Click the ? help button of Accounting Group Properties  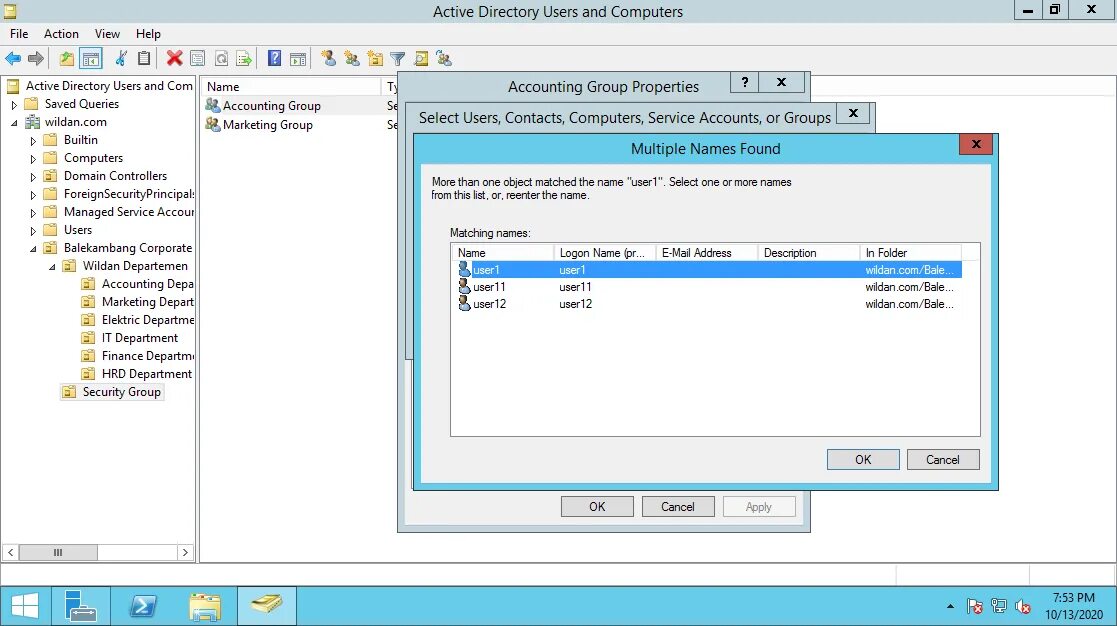click(x=744, y=82)
